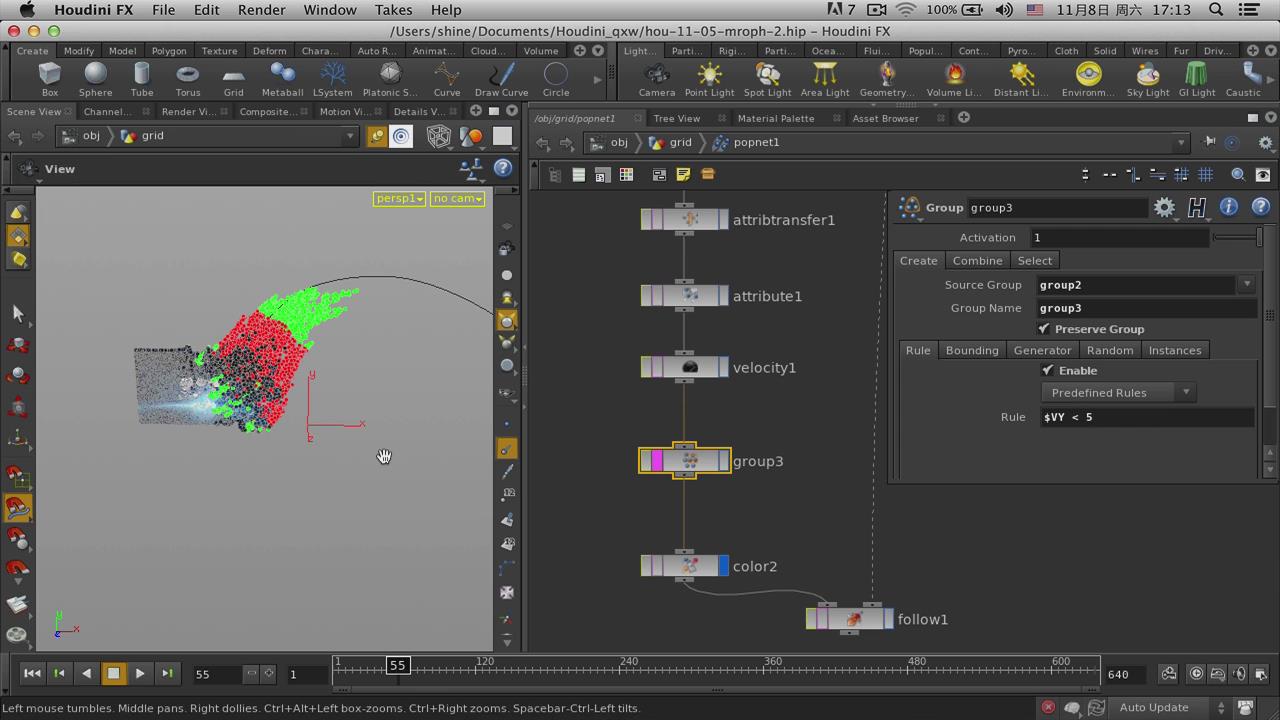Image resolution: width=1280 pixels, height=720 pixels.
Task: Select the Curve shelf tool
Action: click(x=447, y=78)
